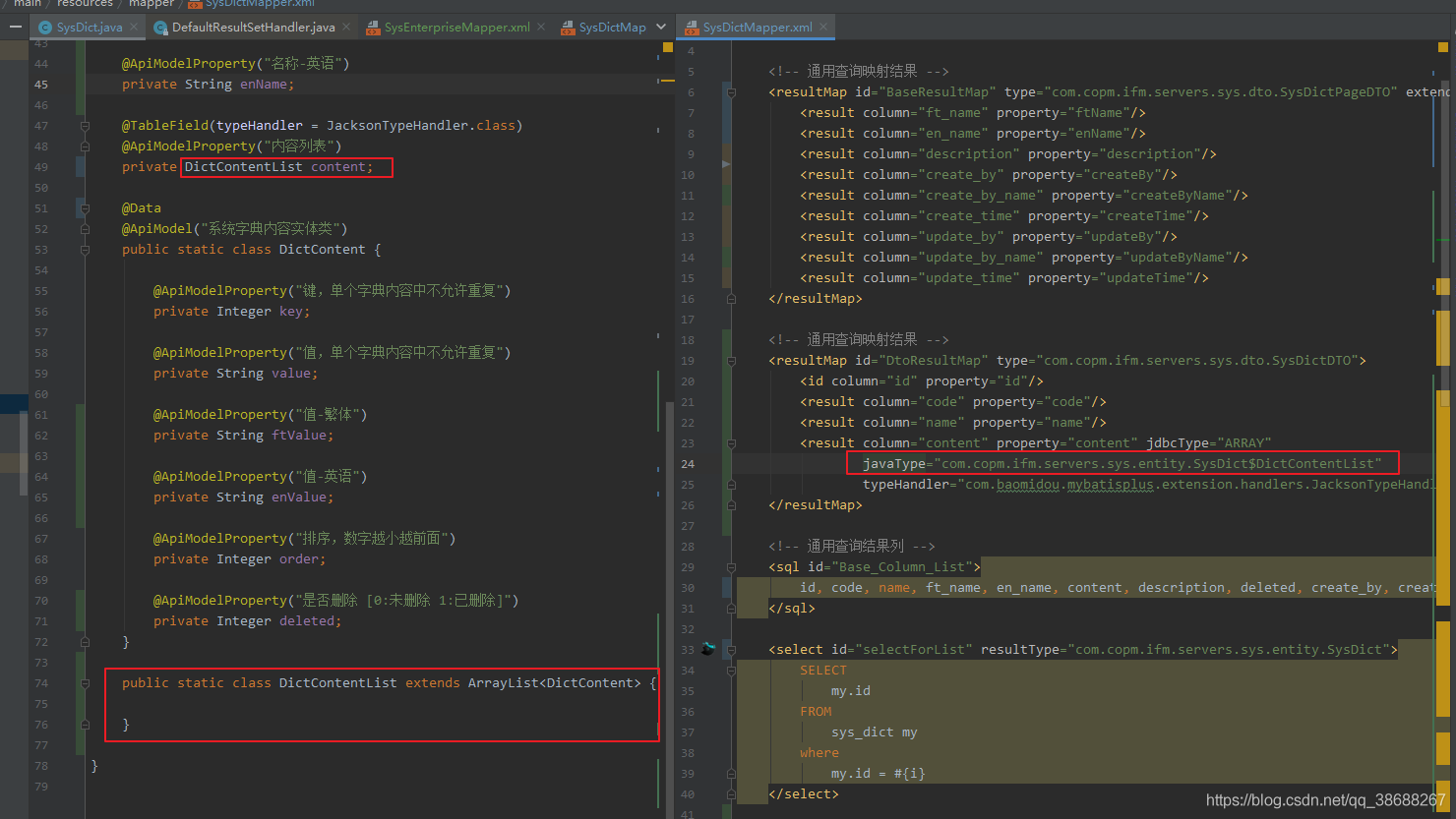The width and height of the screenshot is (1456, 819).
Task: Click the file icon on DefaultResultSetHandler.java tab
Action: tap(160, 27)
